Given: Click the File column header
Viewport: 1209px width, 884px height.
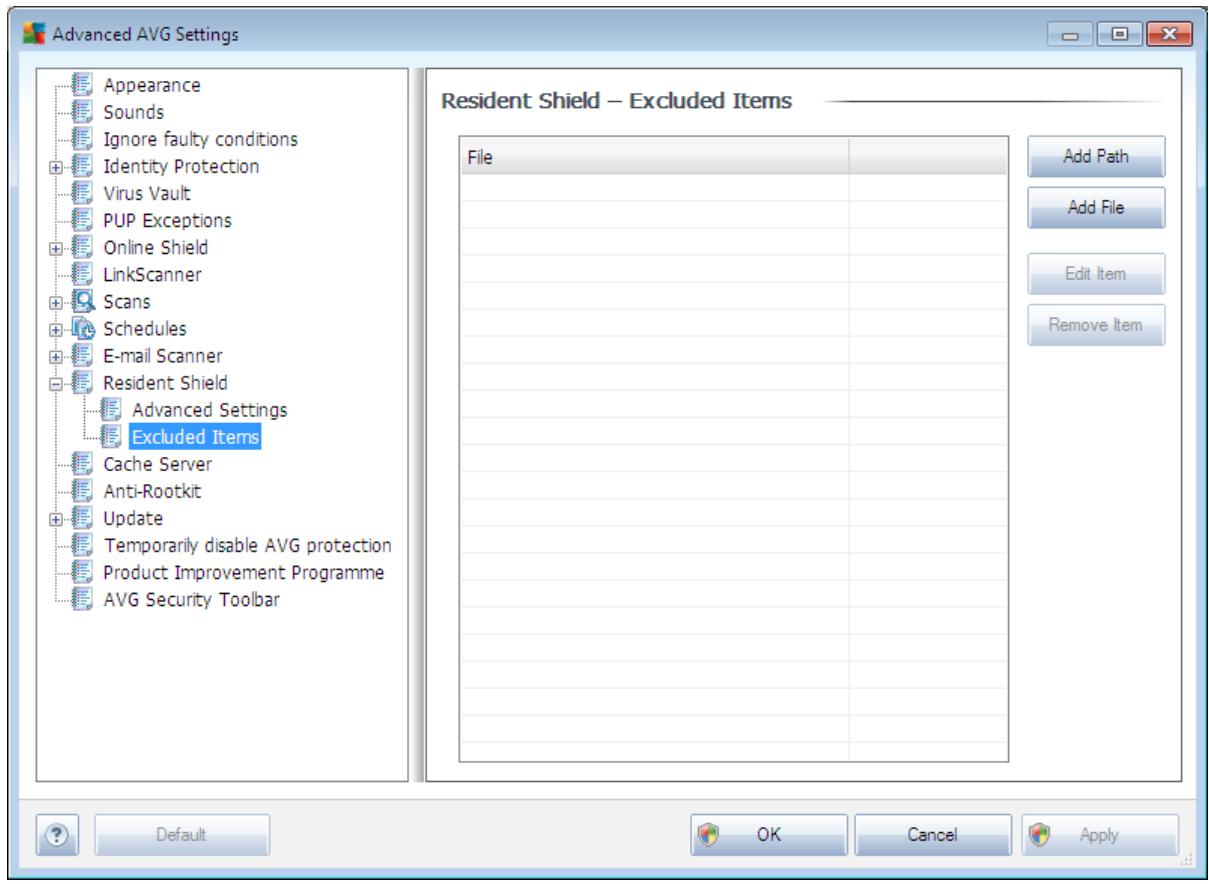Looking at the screenshot, I should pos(654,157).
